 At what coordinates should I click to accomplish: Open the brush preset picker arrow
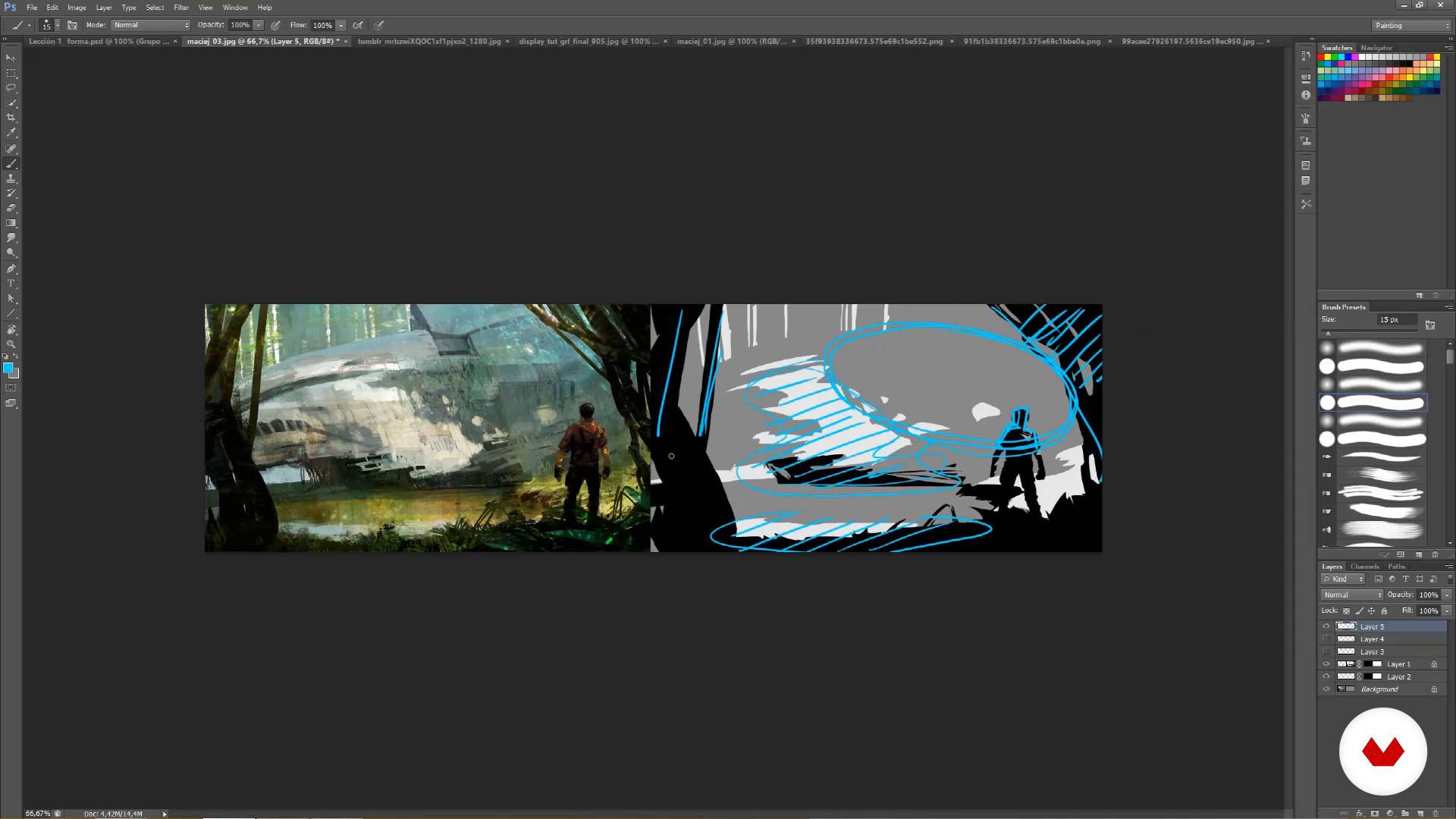click(58, 25)
